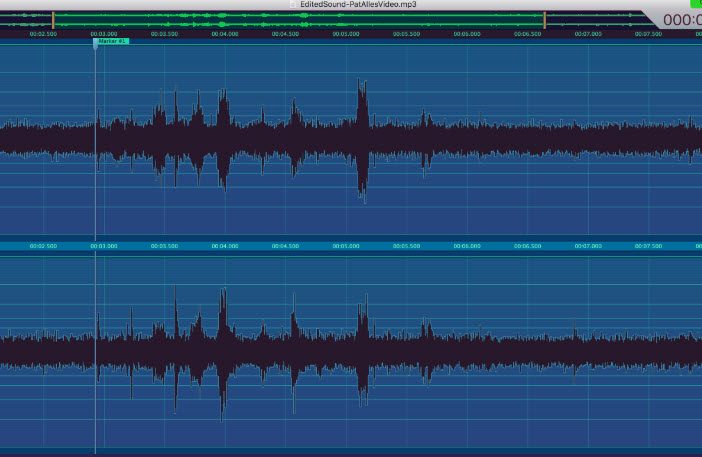Click the tallest peak in the lower channel waveform
Image resolution: width=702 pixels, height=457 pixels.
click(x=223, y=354)
